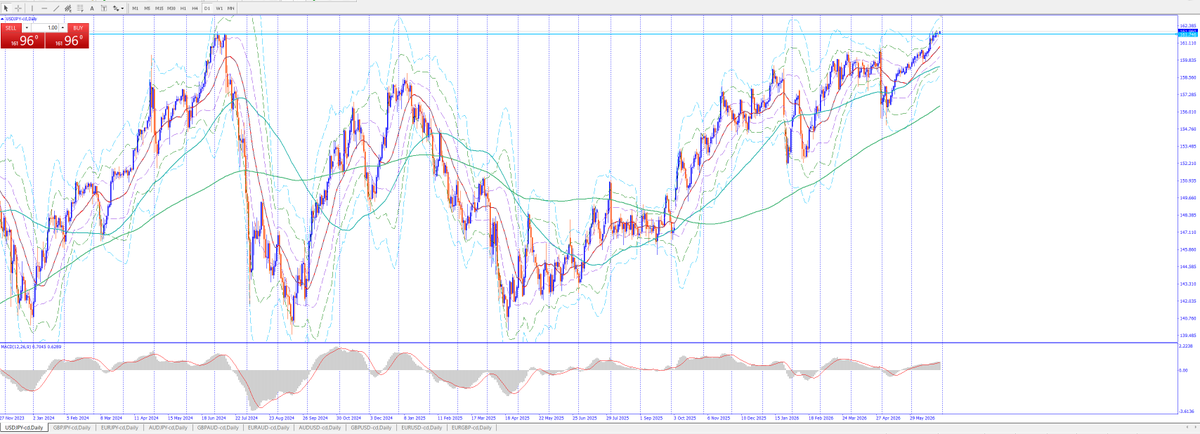Open the GBPUSD-cd,Daily chart tab
The width and height of the screenshot is (1200, 434).
370,427
